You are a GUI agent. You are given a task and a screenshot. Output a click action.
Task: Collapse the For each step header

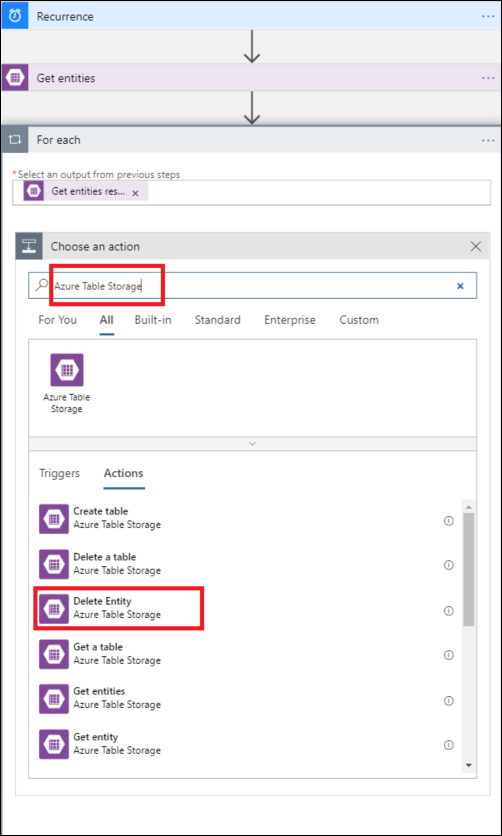coord(251,140)
